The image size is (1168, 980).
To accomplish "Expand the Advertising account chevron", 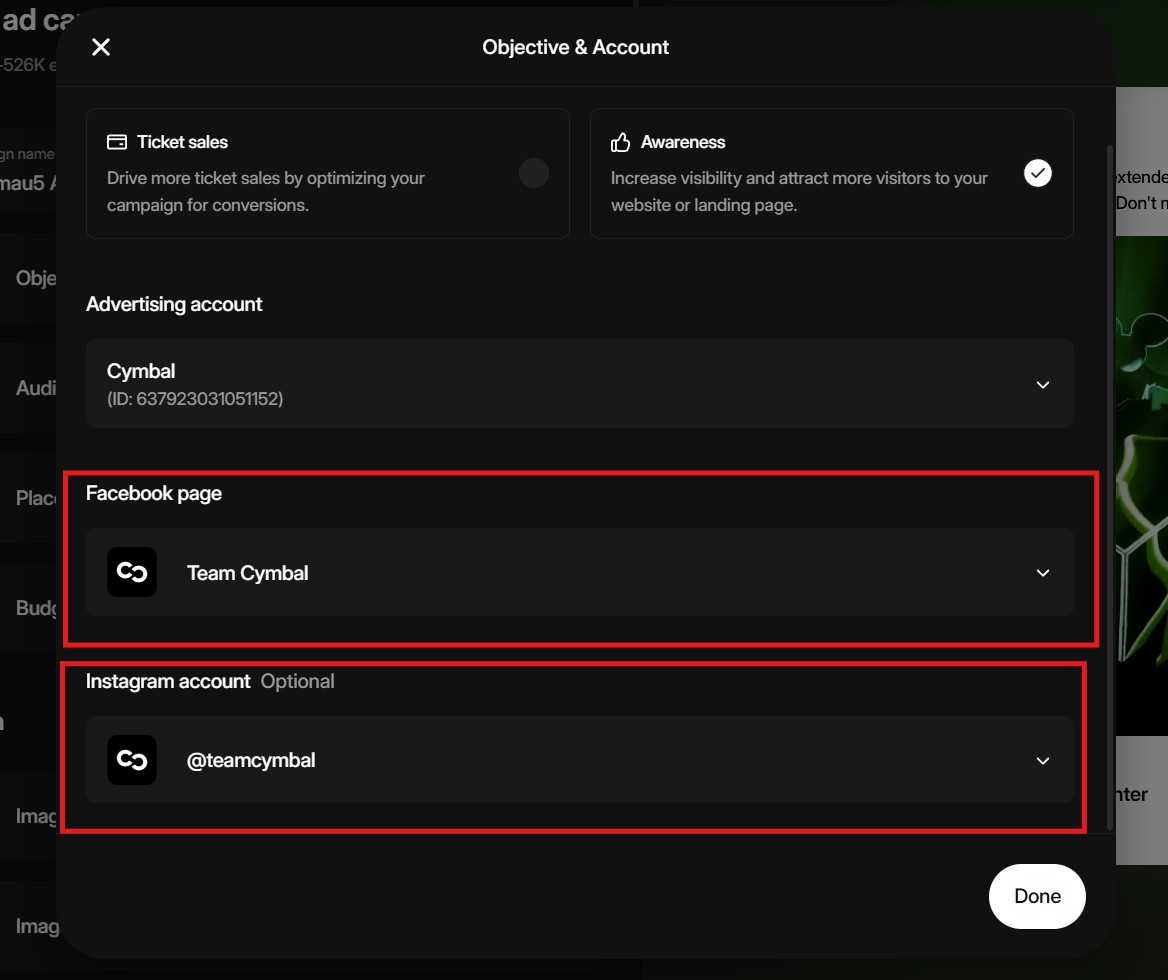I will [x=1043, y=385].
